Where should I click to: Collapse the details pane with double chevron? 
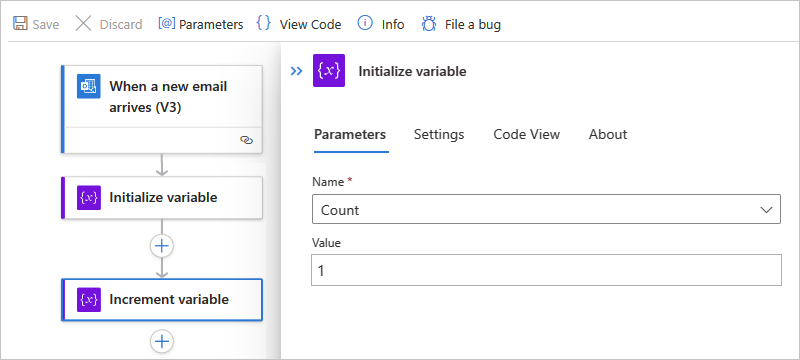[296, 71]
